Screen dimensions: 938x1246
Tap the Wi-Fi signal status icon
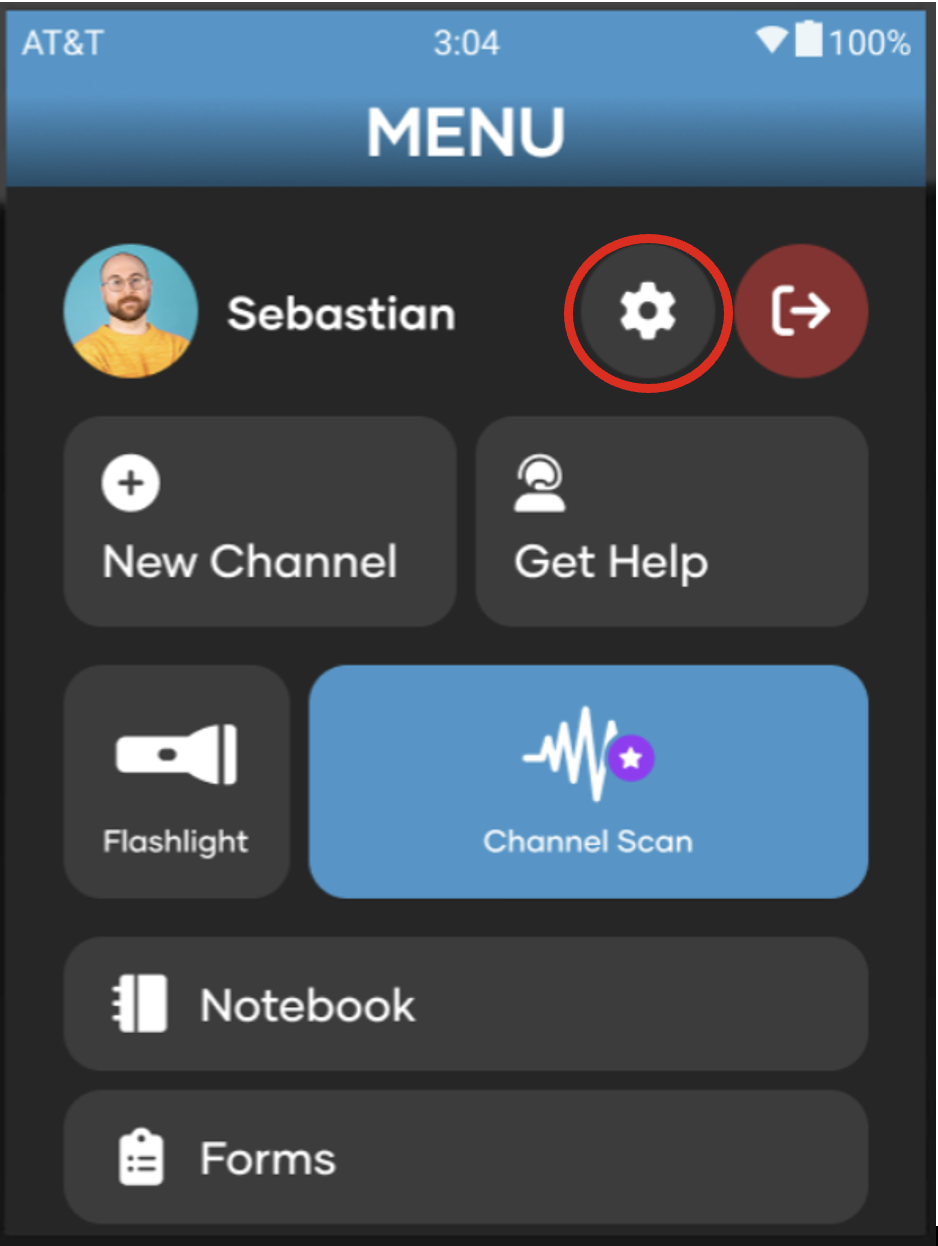tap(772, 41)
